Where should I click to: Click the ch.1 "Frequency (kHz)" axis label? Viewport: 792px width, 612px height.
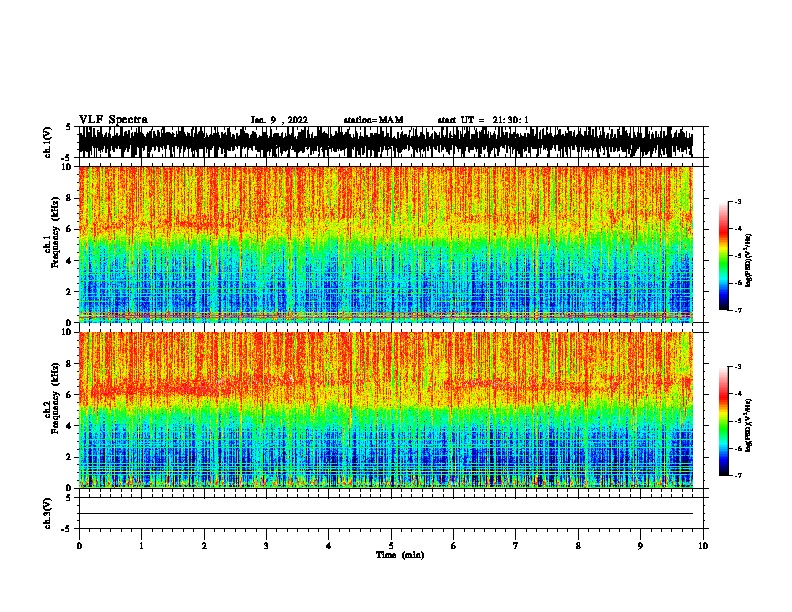(55, 232)
